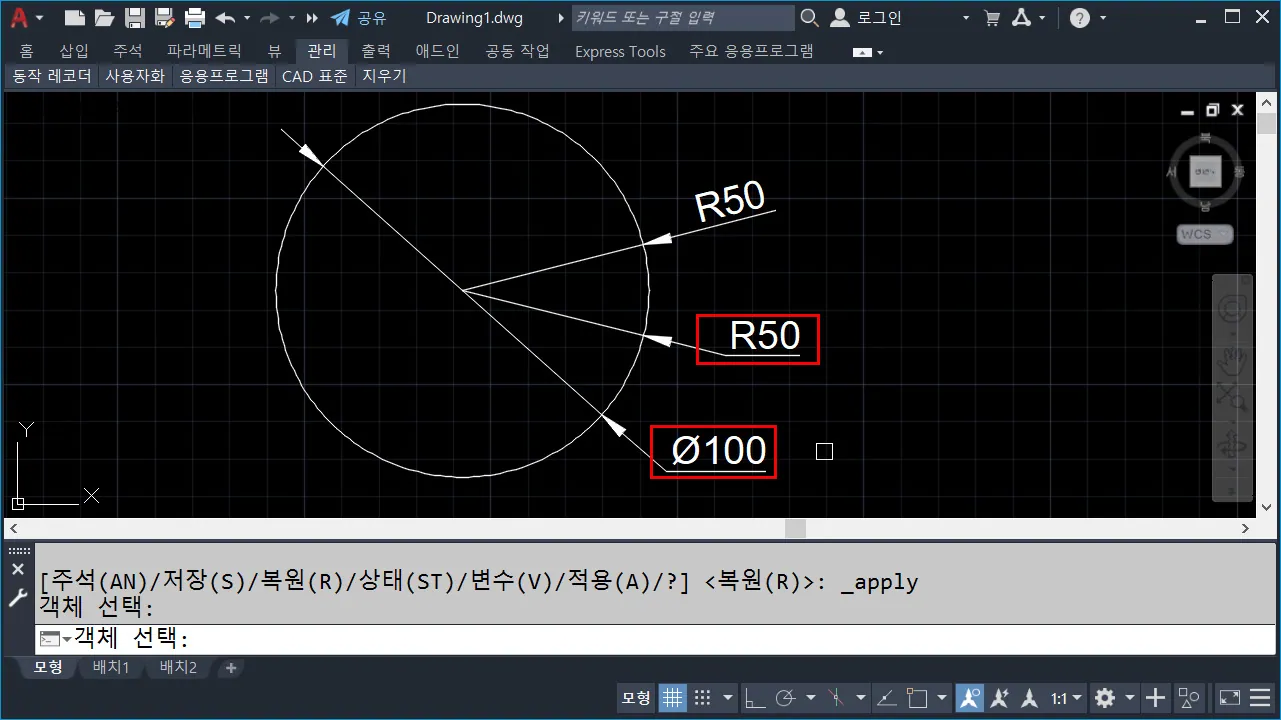The image size is (1281, 720).
Task: Select the Ø100 diameter dimension
Action: [719, 451]
